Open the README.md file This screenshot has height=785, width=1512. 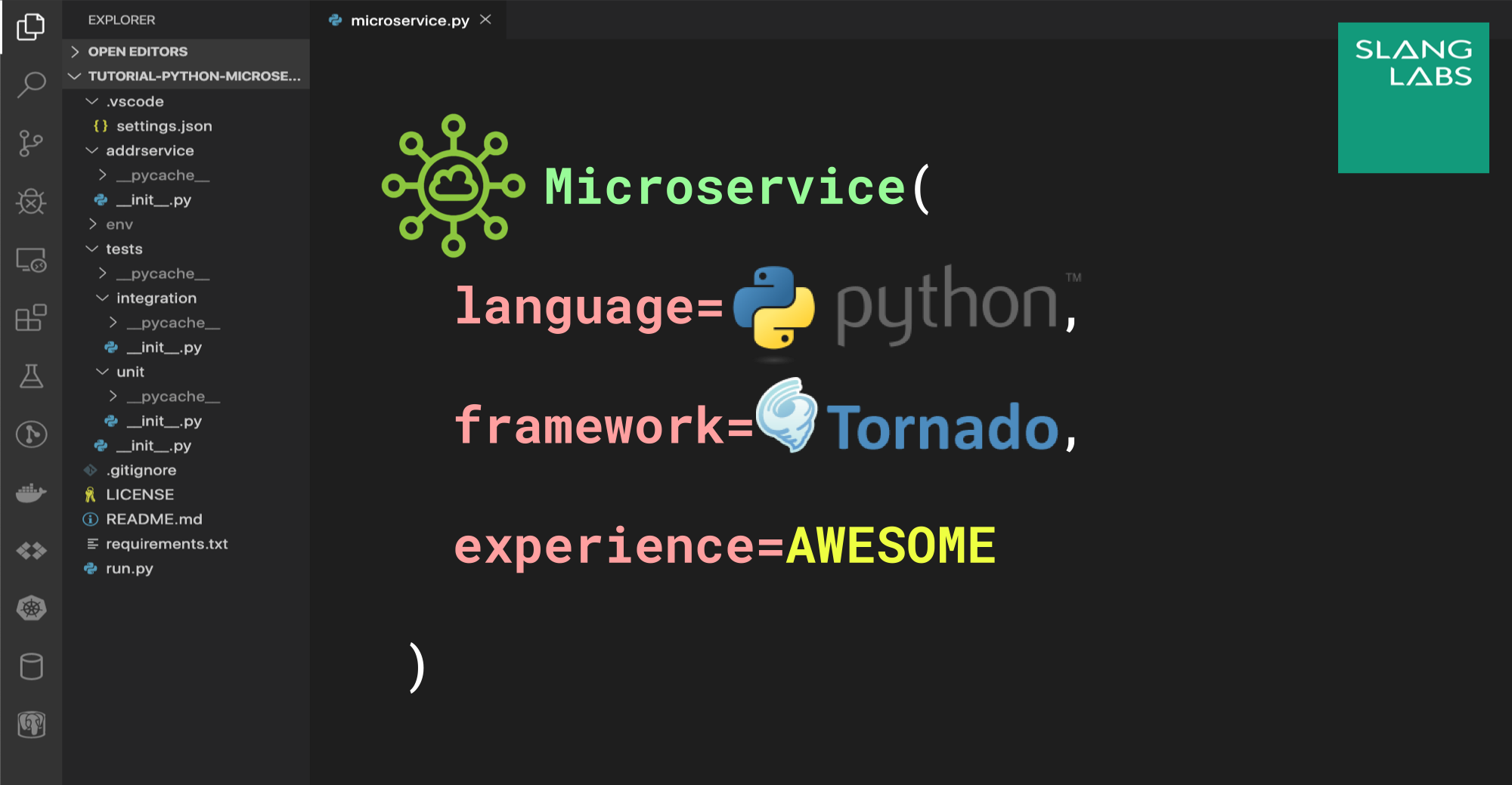(154, 519)
